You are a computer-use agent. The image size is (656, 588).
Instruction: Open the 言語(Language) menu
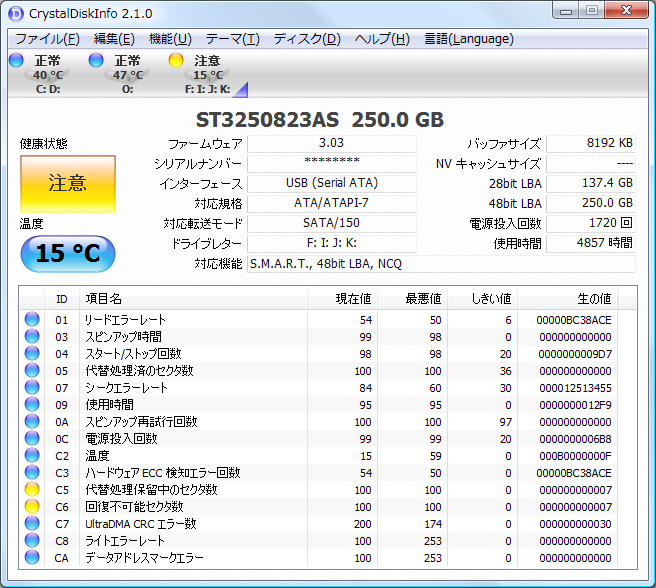coord(469,39)
